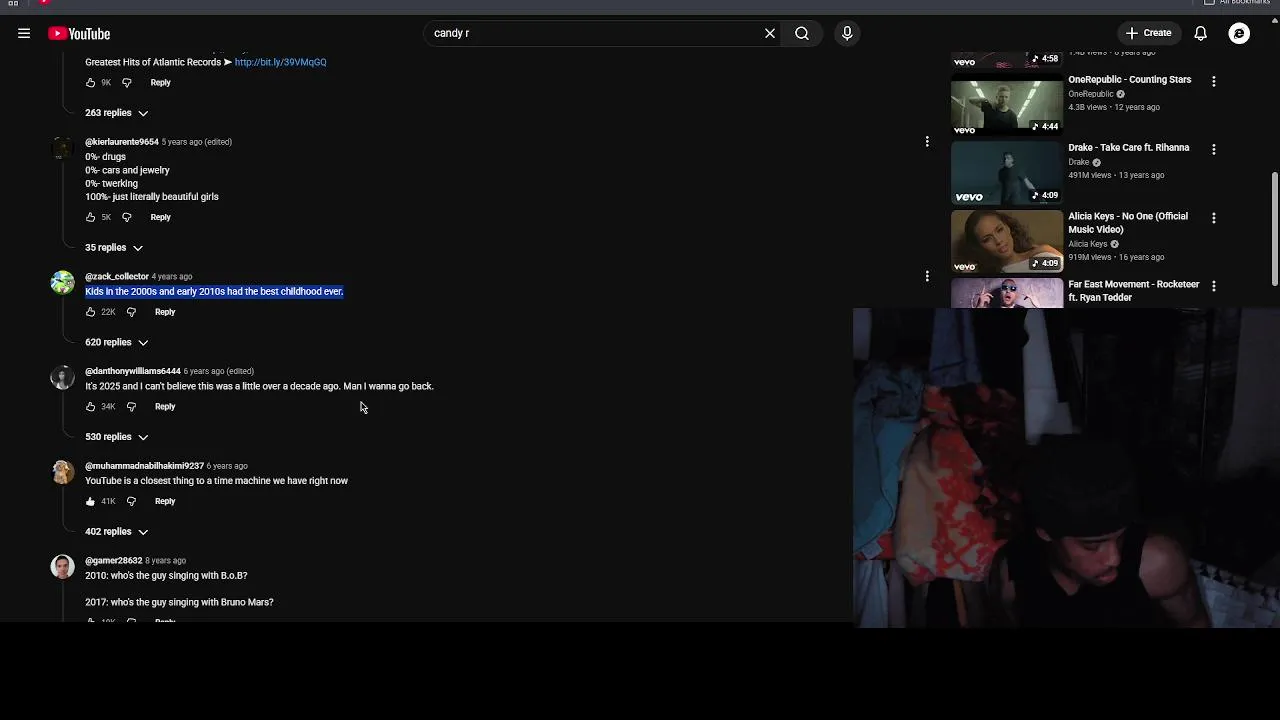Reply to @kierlaurente9654 comment
Image resolution: width=1280 pixels, height=720 pixels.
160,217
